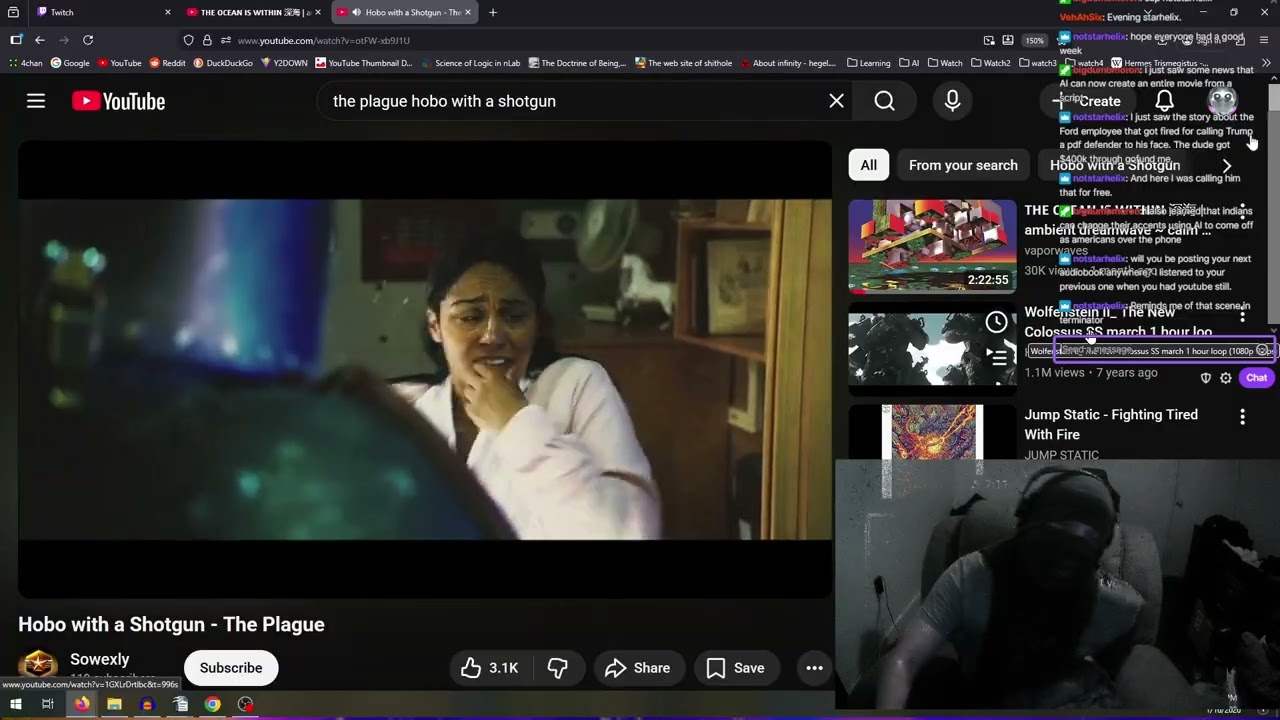Viewport: 1280px width, 720px height.
Task: Select the 'From your search' chip
Action: [x=963, y=165]
